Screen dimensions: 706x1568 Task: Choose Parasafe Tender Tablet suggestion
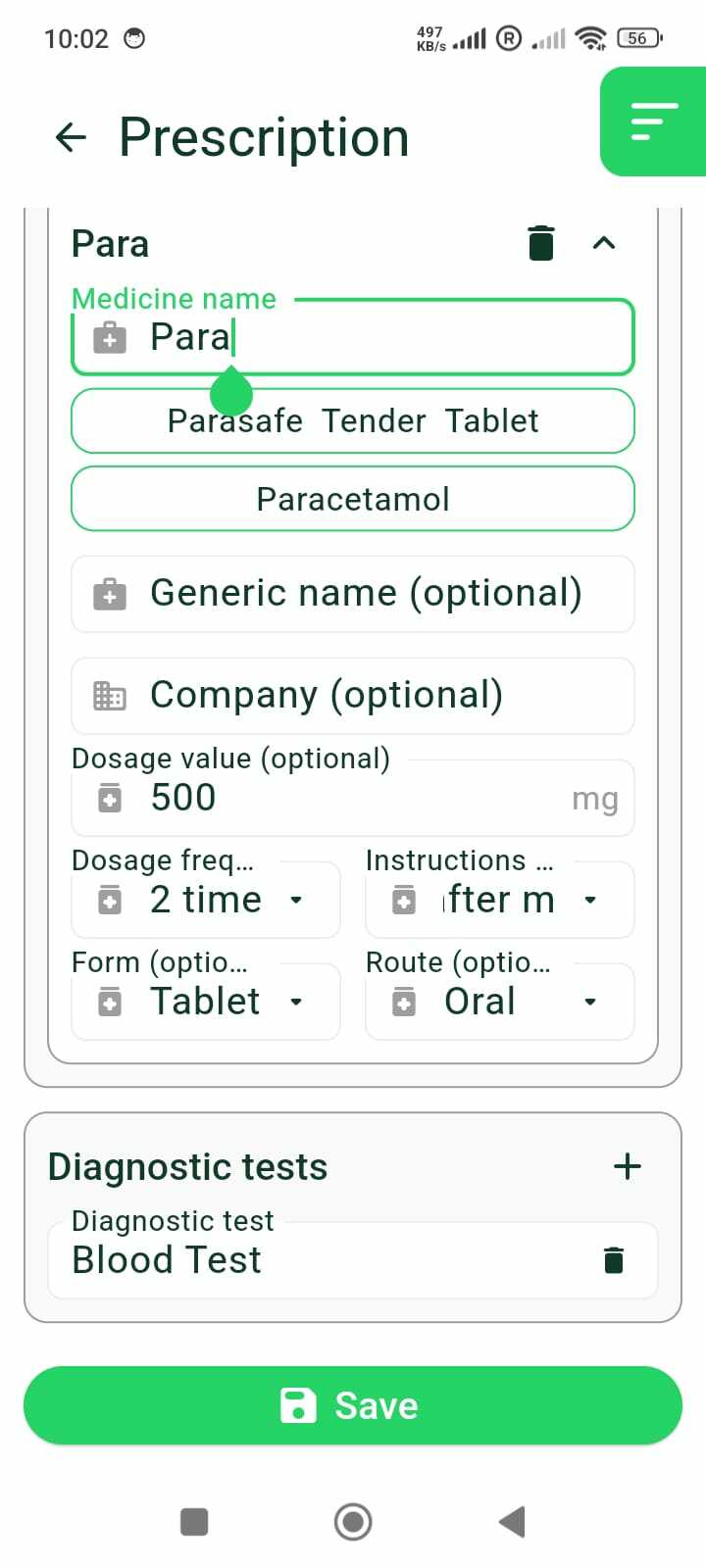353,421
